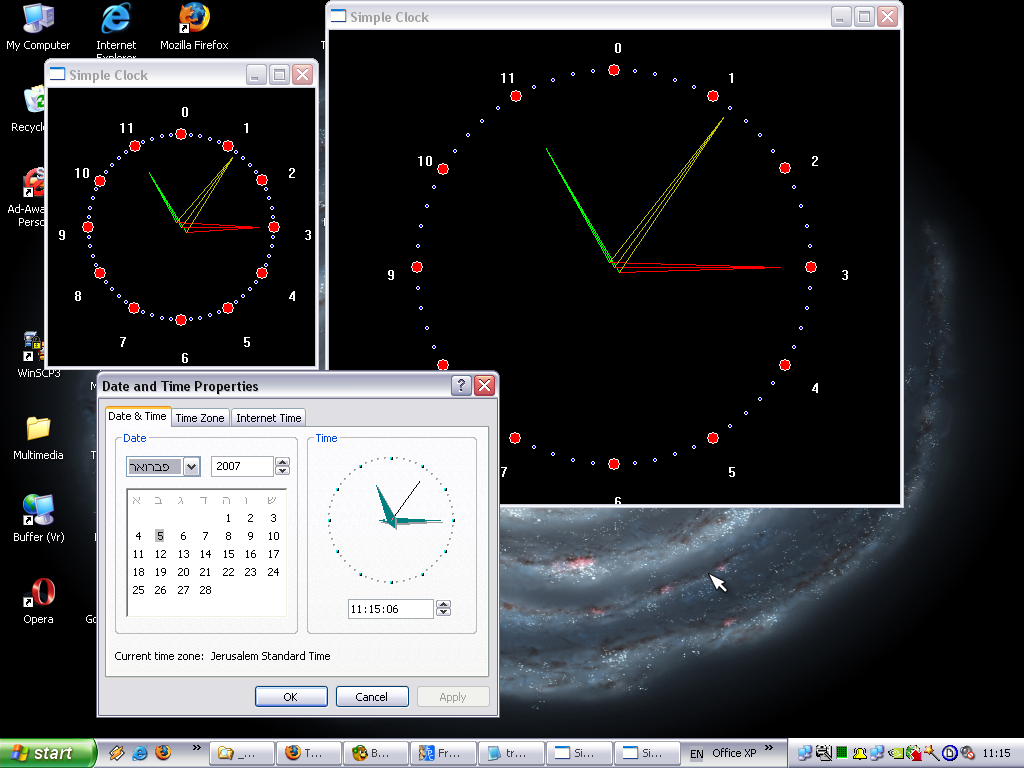Select day 14 in the calendar
This screenshot has width=1024, height=768.
(205, 554)
